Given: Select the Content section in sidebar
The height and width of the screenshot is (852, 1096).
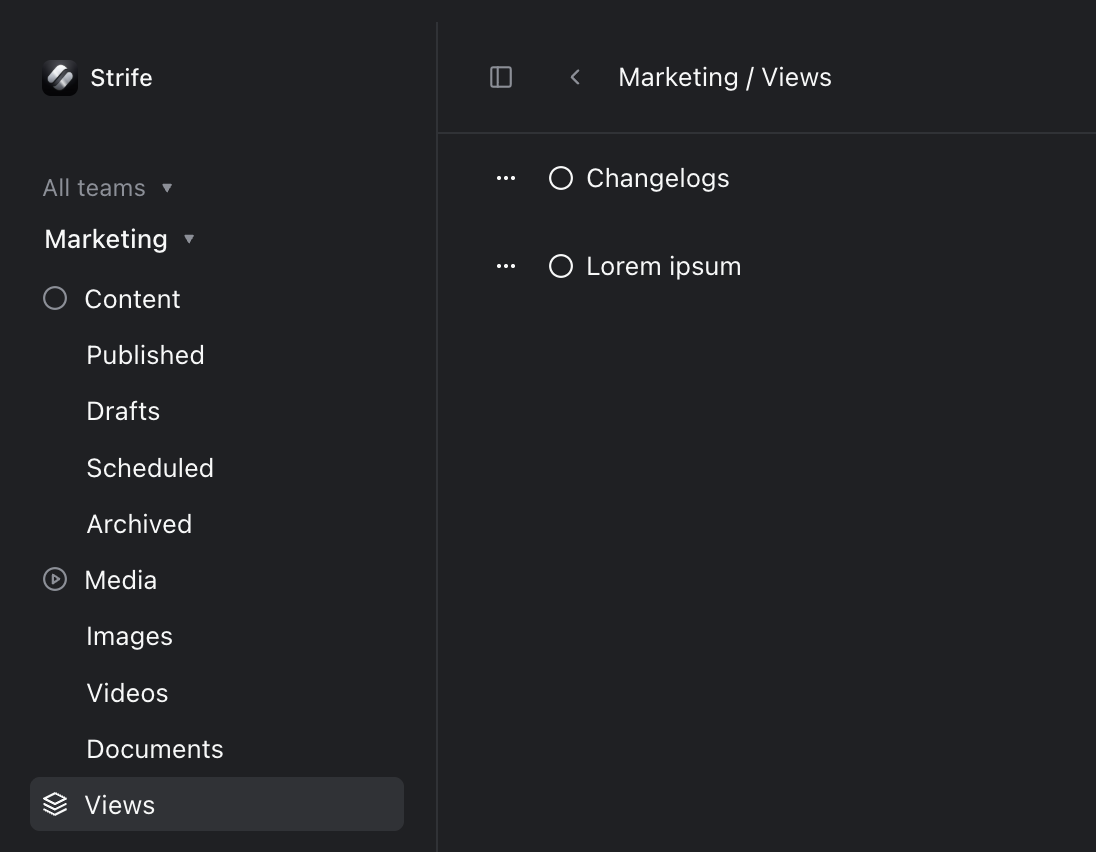Looking at the screenshot, I should (132, 299).
